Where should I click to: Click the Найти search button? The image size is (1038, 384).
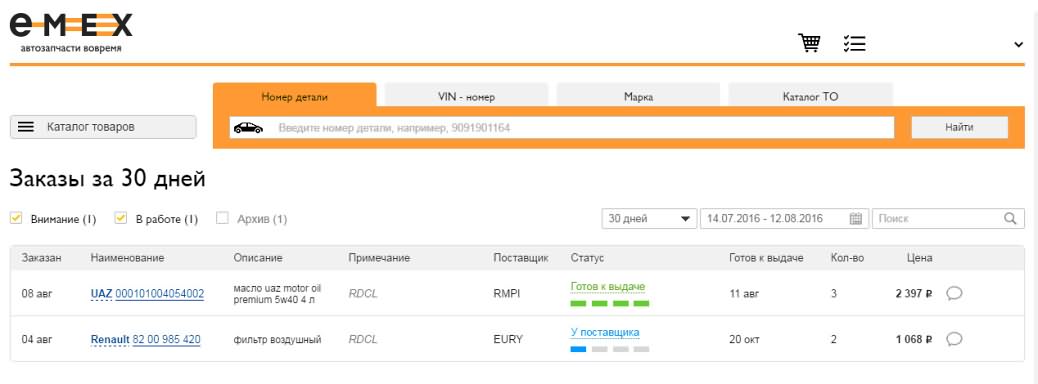(959, 127)
